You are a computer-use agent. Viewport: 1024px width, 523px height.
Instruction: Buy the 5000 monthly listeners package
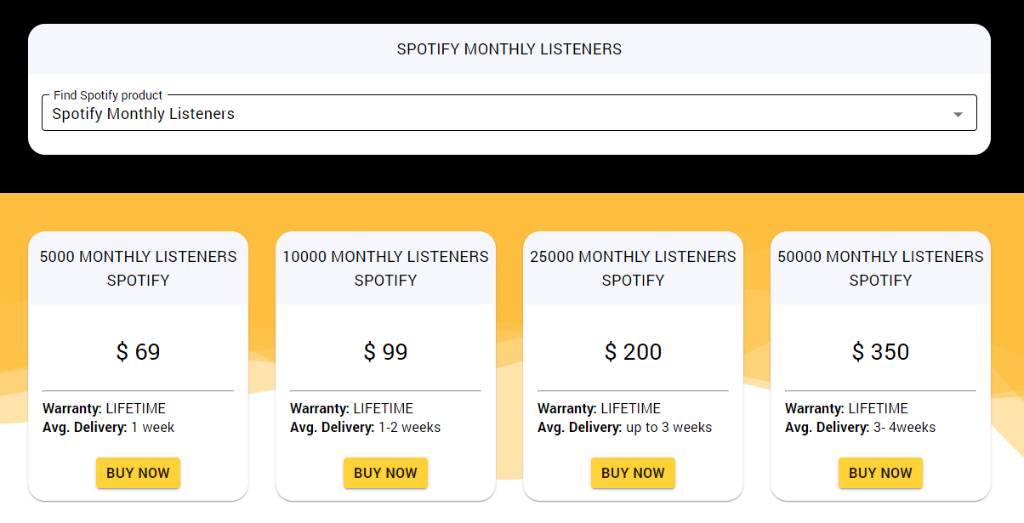pos(138,473)
